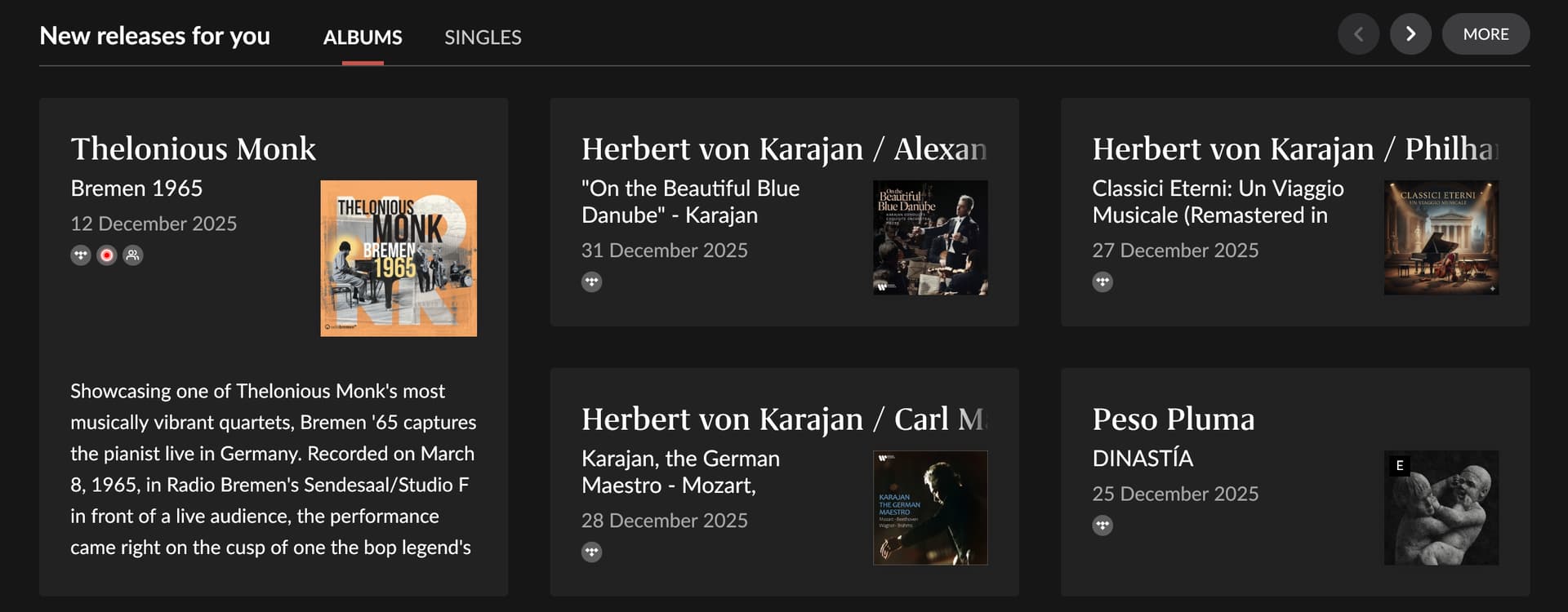Click TIDAL icon on Classici Eterni album
The image size is (1568, 612).
1102,282
